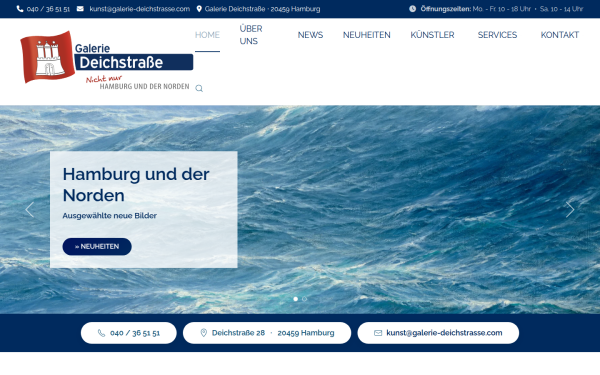Click Galerie Deichstraße · 20459 Hamburg top link
Screen dimensions: 600x375
[262, 9]
